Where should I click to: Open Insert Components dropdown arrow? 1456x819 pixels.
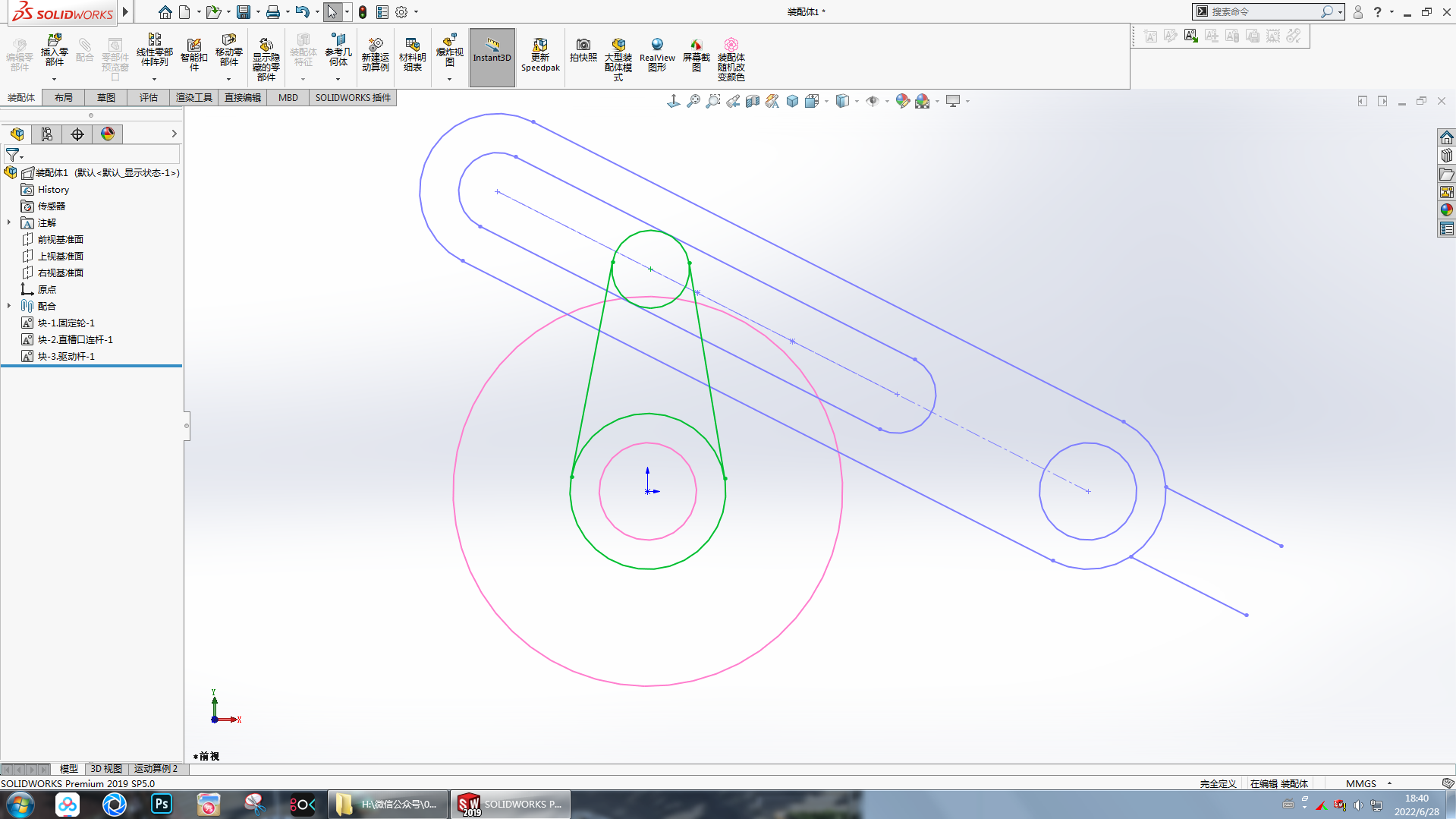point(54,79)
